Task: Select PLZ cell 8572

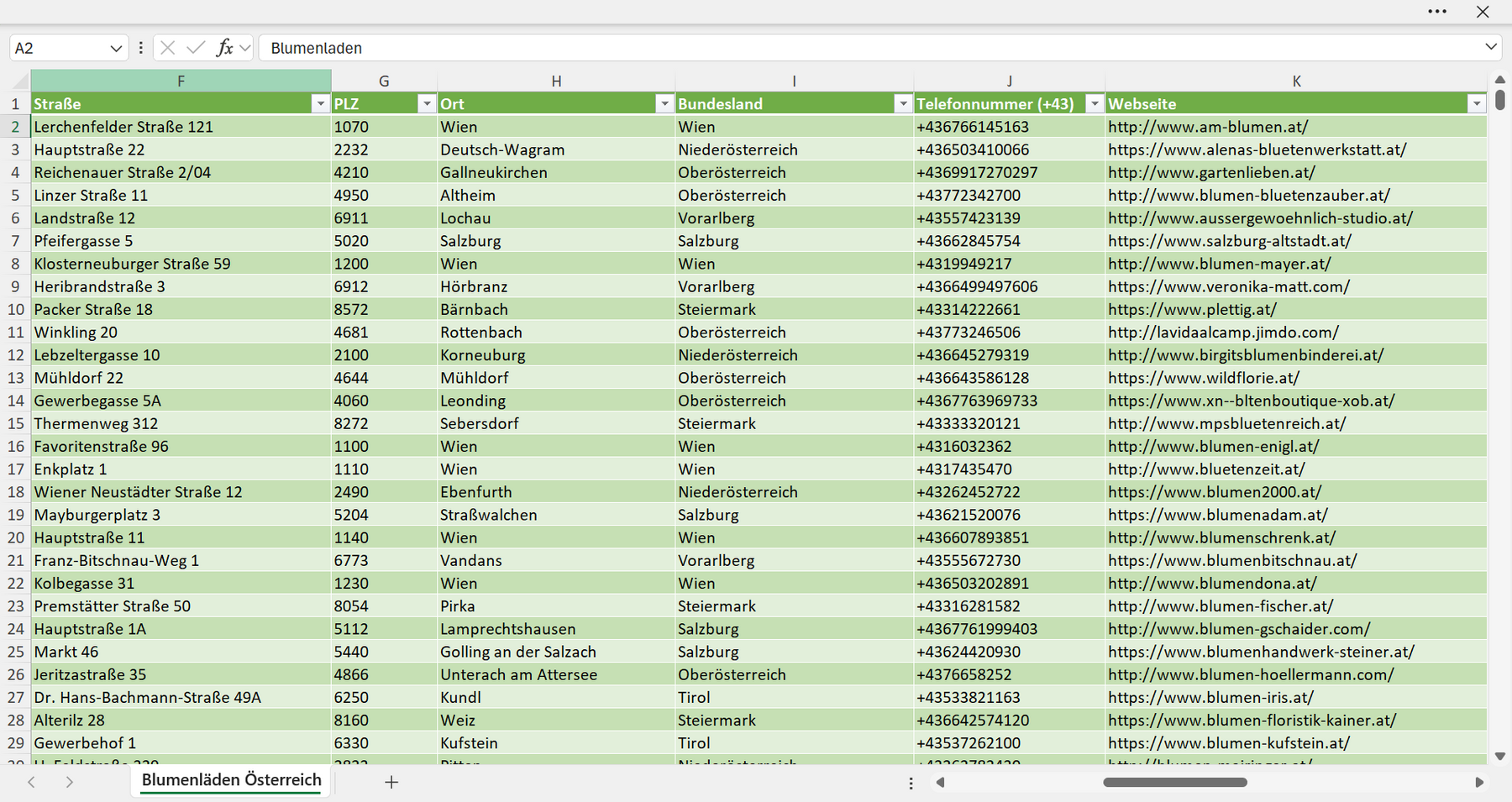Action: tap(384, 309)
